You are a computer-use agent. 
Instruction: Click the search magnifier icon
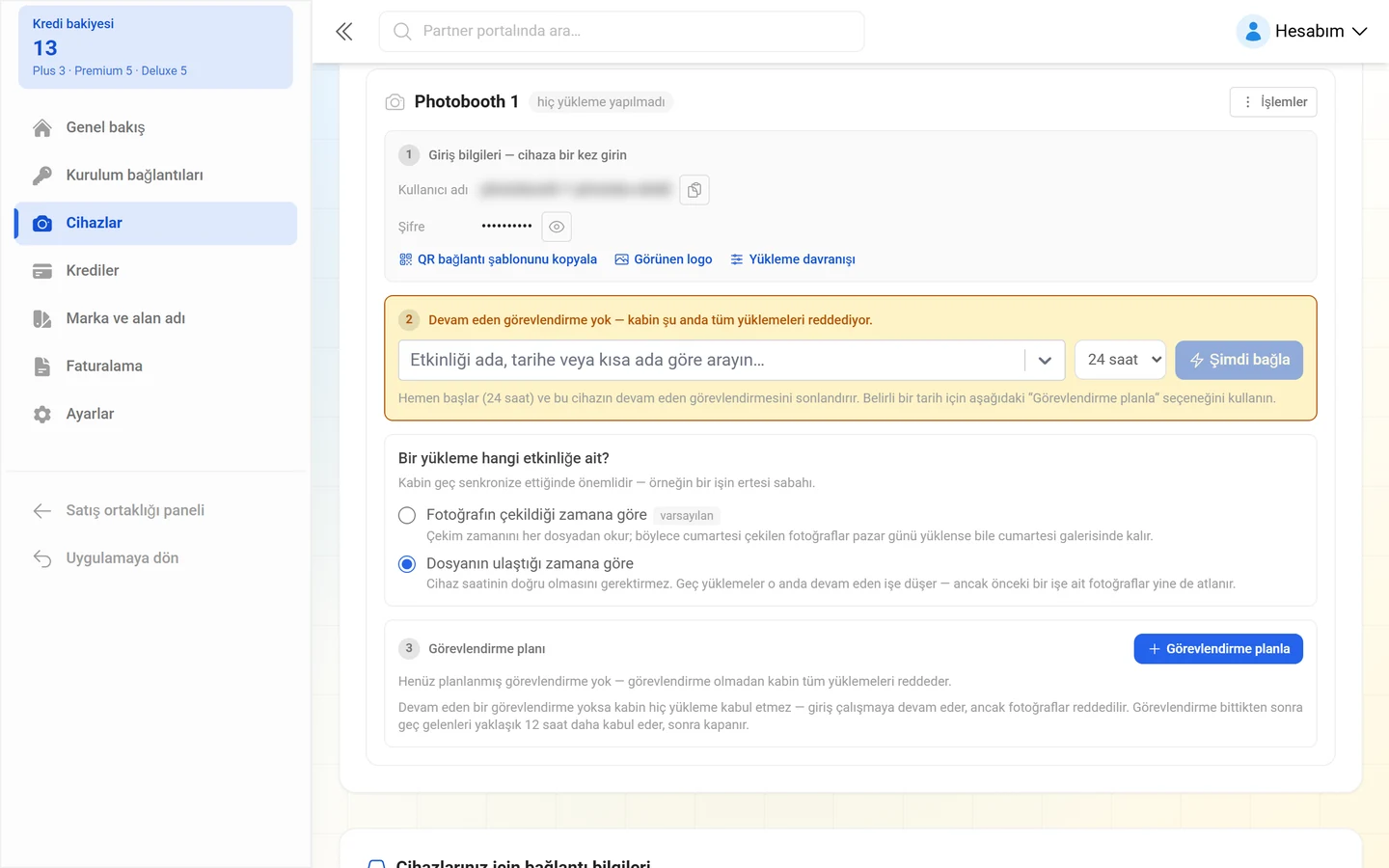(x=402, y=32)
